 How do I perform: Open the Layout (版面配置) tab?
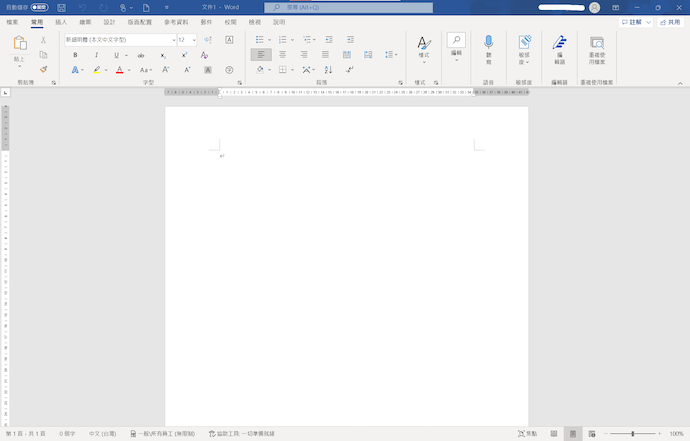pos(140,21)
